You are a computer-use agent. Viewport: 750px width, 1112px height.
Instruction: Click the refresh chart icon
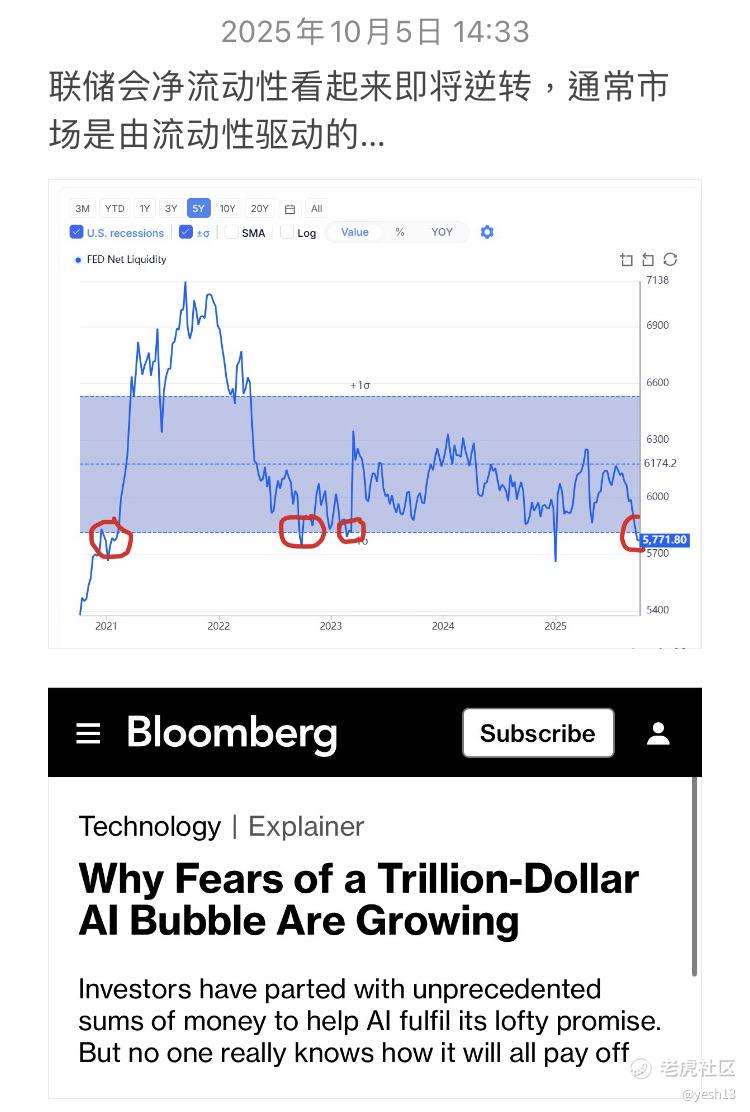pos(670,260)
